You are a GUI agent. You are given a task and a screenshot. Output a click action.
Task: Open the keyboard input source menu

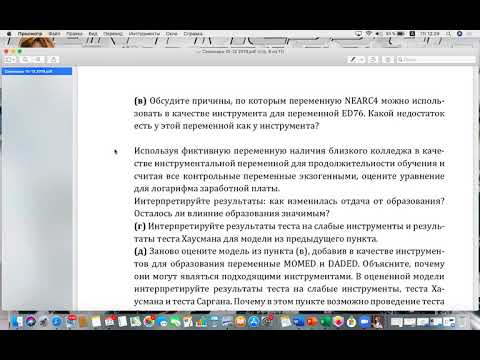tap(412, 34)
